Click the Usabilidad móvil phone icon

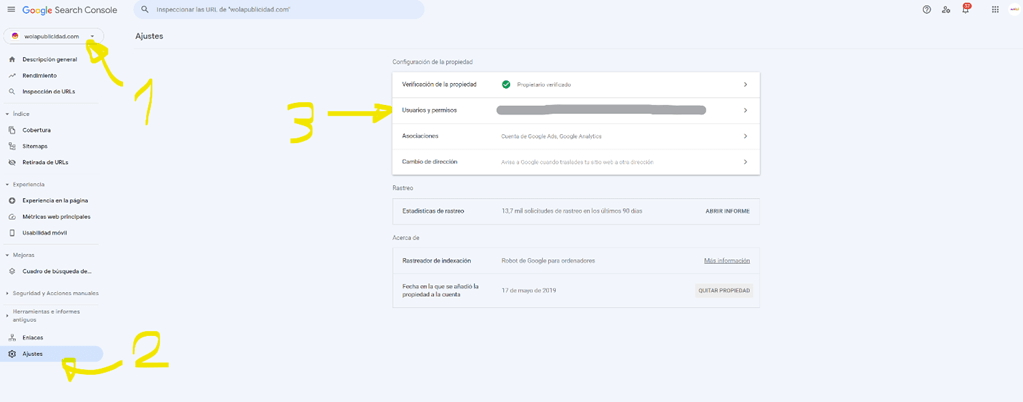pyautogui.click(x=12, y=232)
